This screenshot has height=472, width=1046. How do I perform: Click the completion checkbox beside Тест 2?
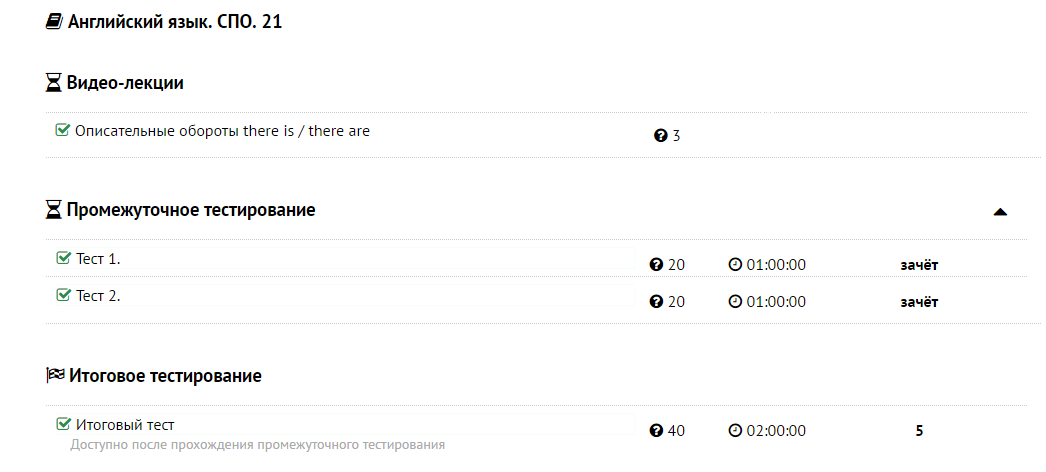click(63, 295)
